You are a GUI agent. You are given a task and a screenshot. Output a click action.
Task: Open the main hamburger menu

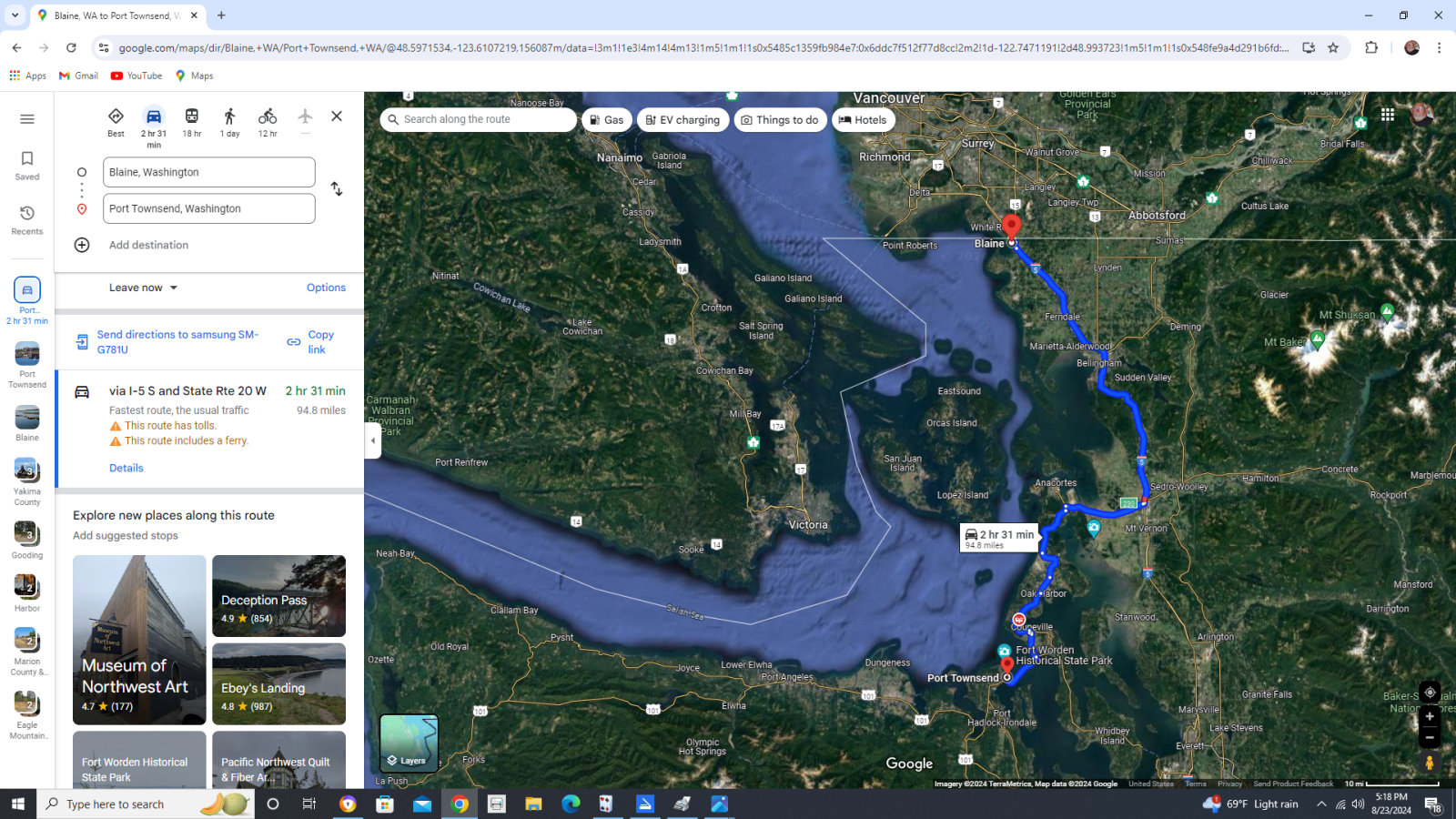point(27,119)
